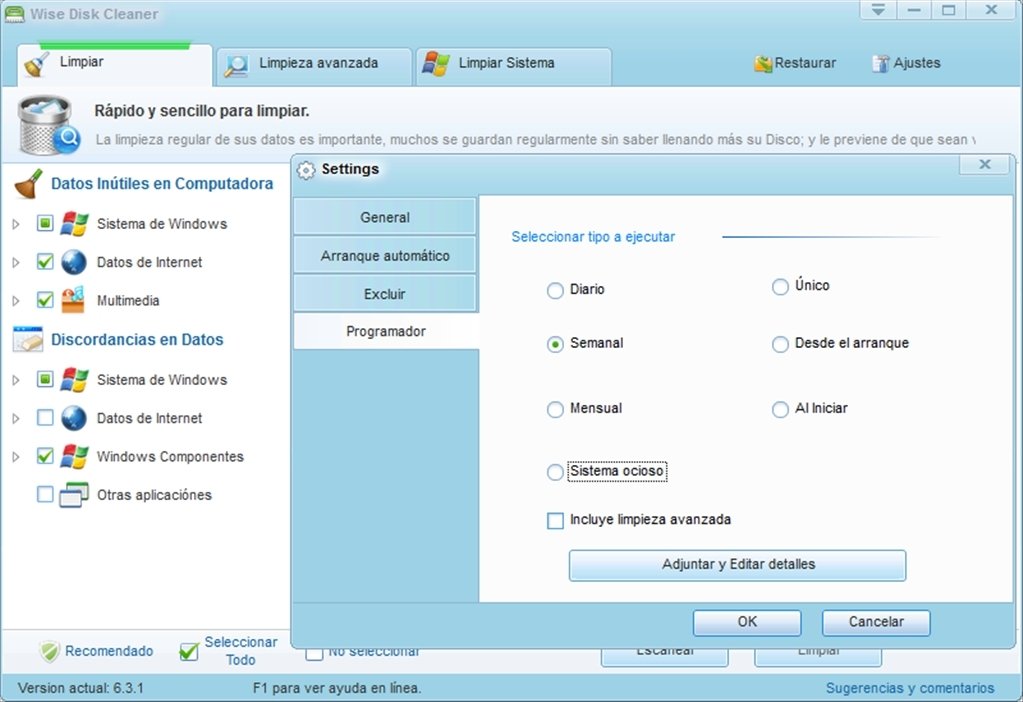The image size is (1023, 702).
Task: Uncheck Datos de Internet under Datos Inútiles
Action: [x=45, y=262]
